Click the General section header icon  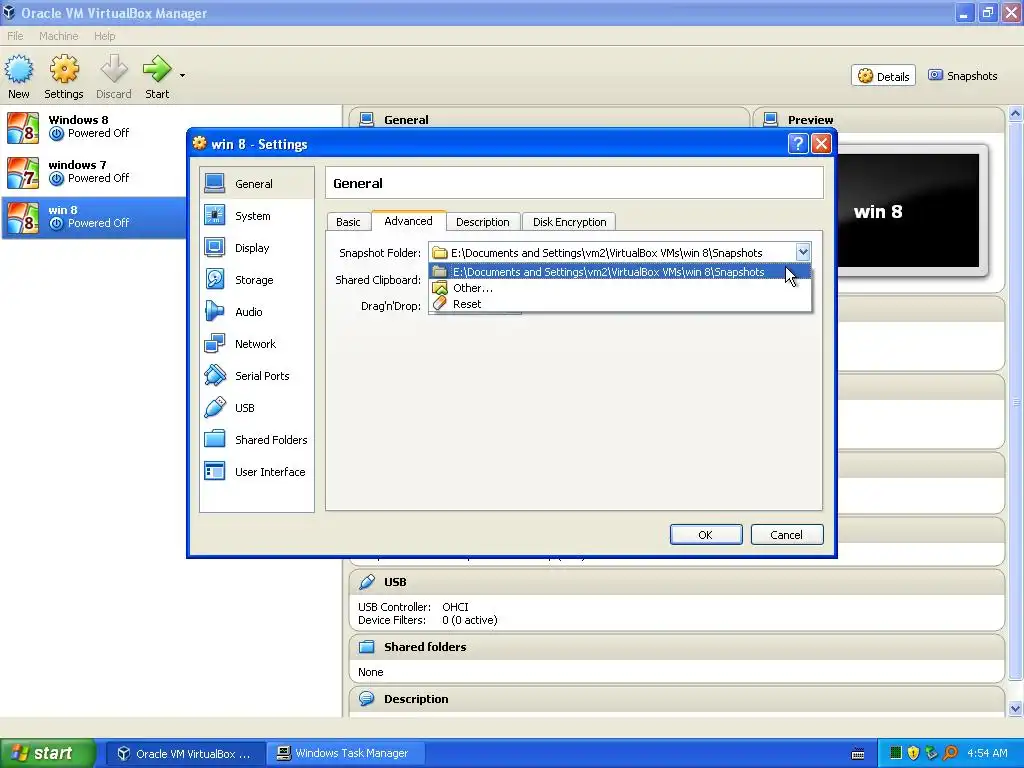click(367, 120)
